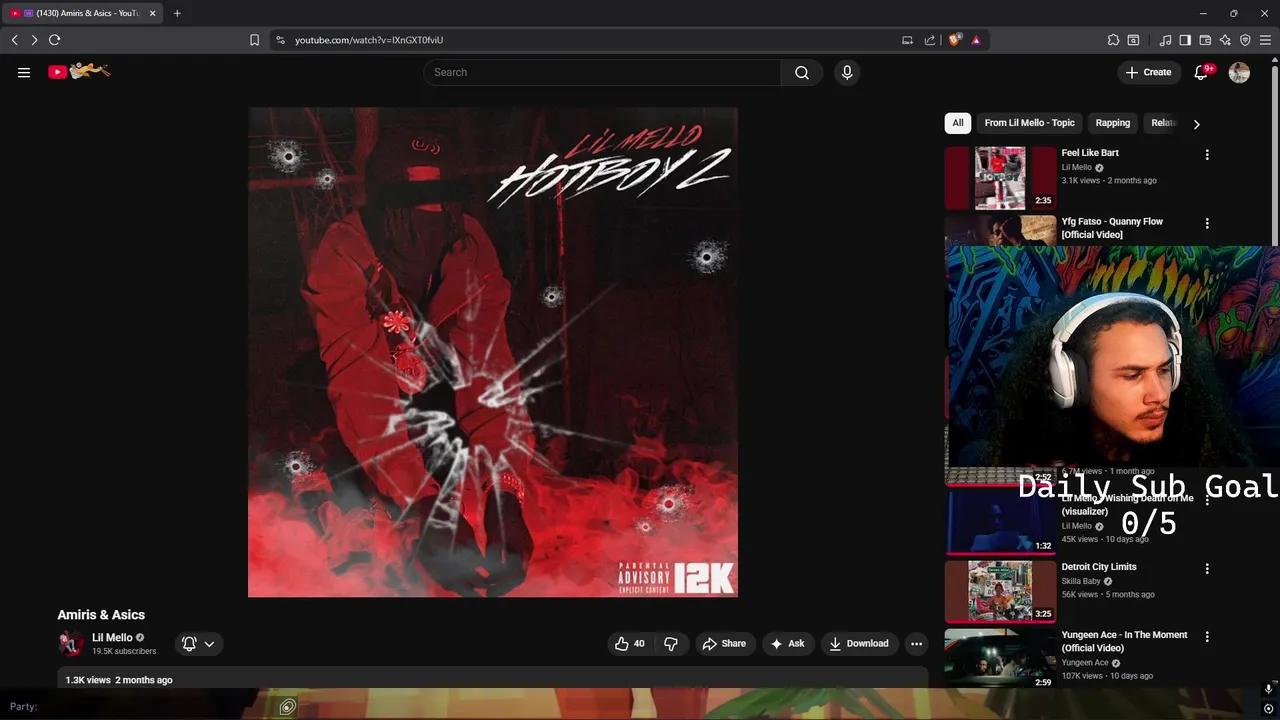Open Brave Rewards triangle icon
This screenshot has width=1280, height=720.
click(976, 40)
